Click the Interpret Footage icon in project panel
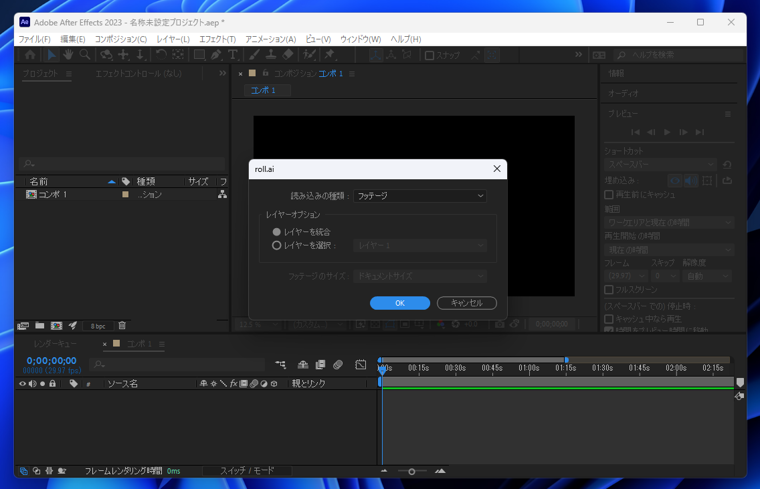 pos(23,326)
